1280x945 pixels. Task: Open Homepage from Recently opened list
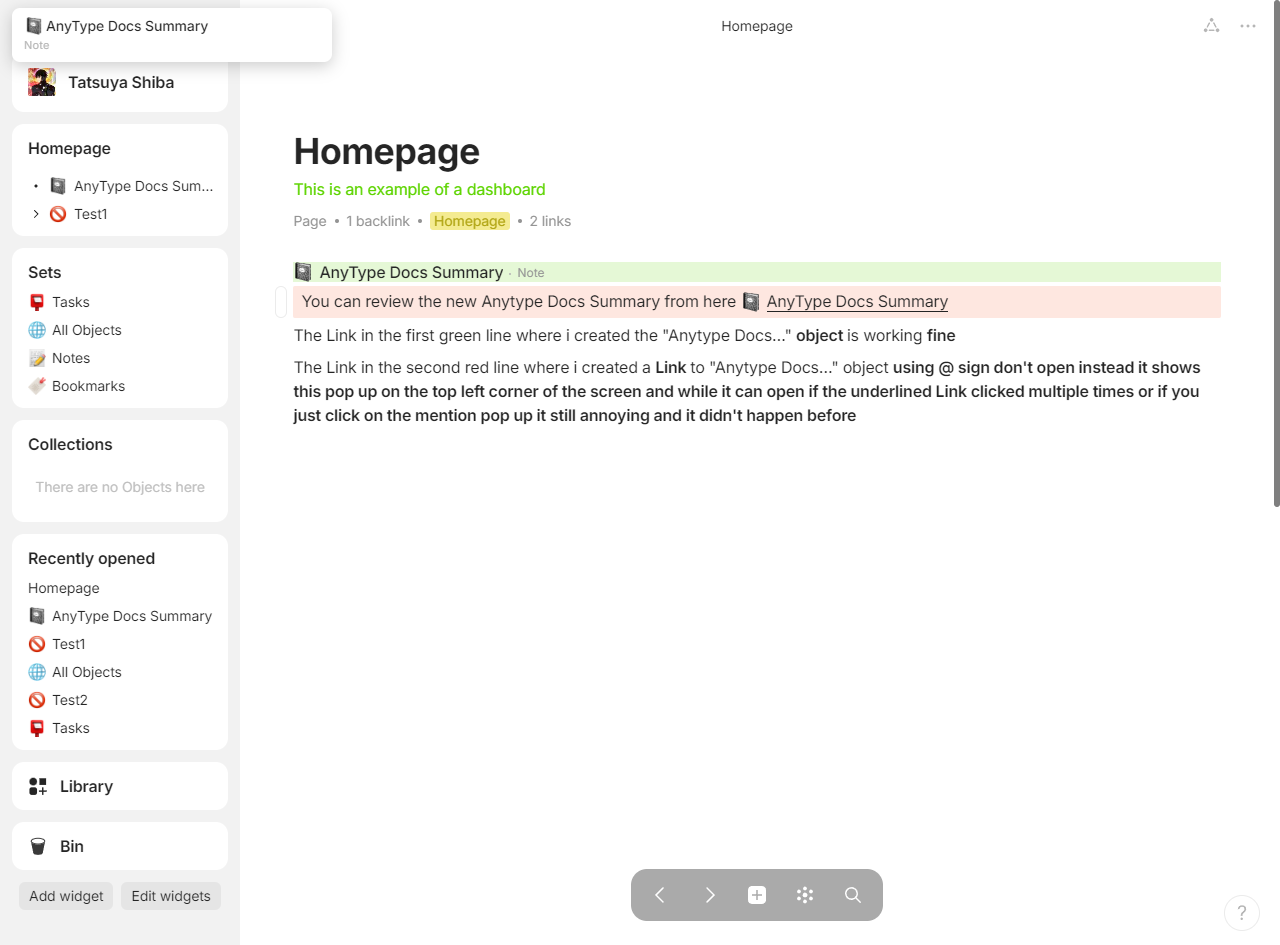coord(64,588)
